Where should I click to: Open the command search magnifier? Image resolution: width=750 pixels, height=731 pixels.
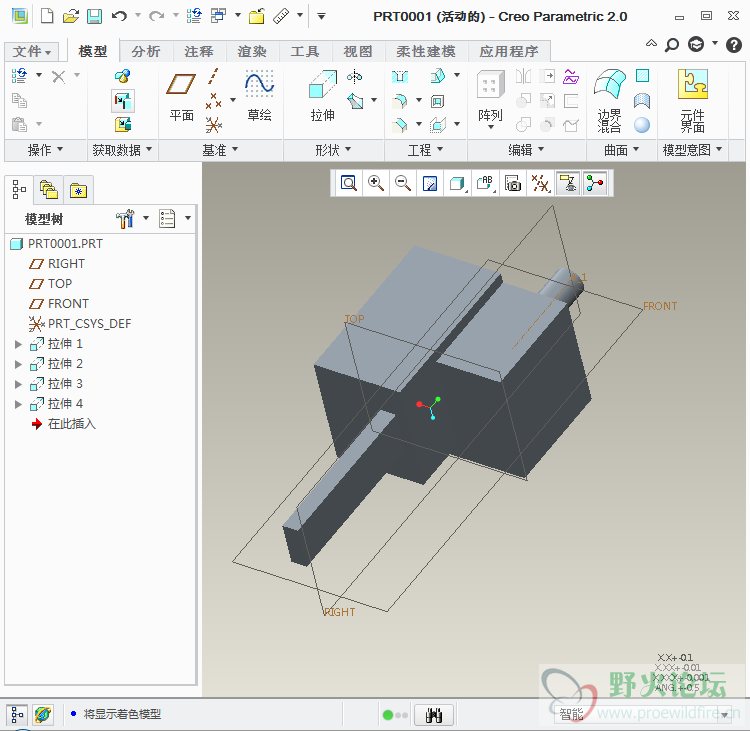click(x=672, y=45)
